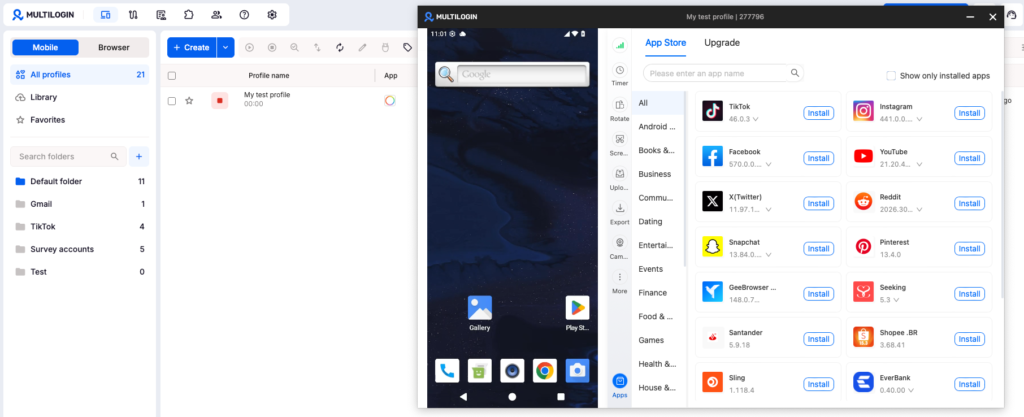The image size is (1024, 417).
Task: Expand Snapchat version dropdown
Action: (768, 255)
